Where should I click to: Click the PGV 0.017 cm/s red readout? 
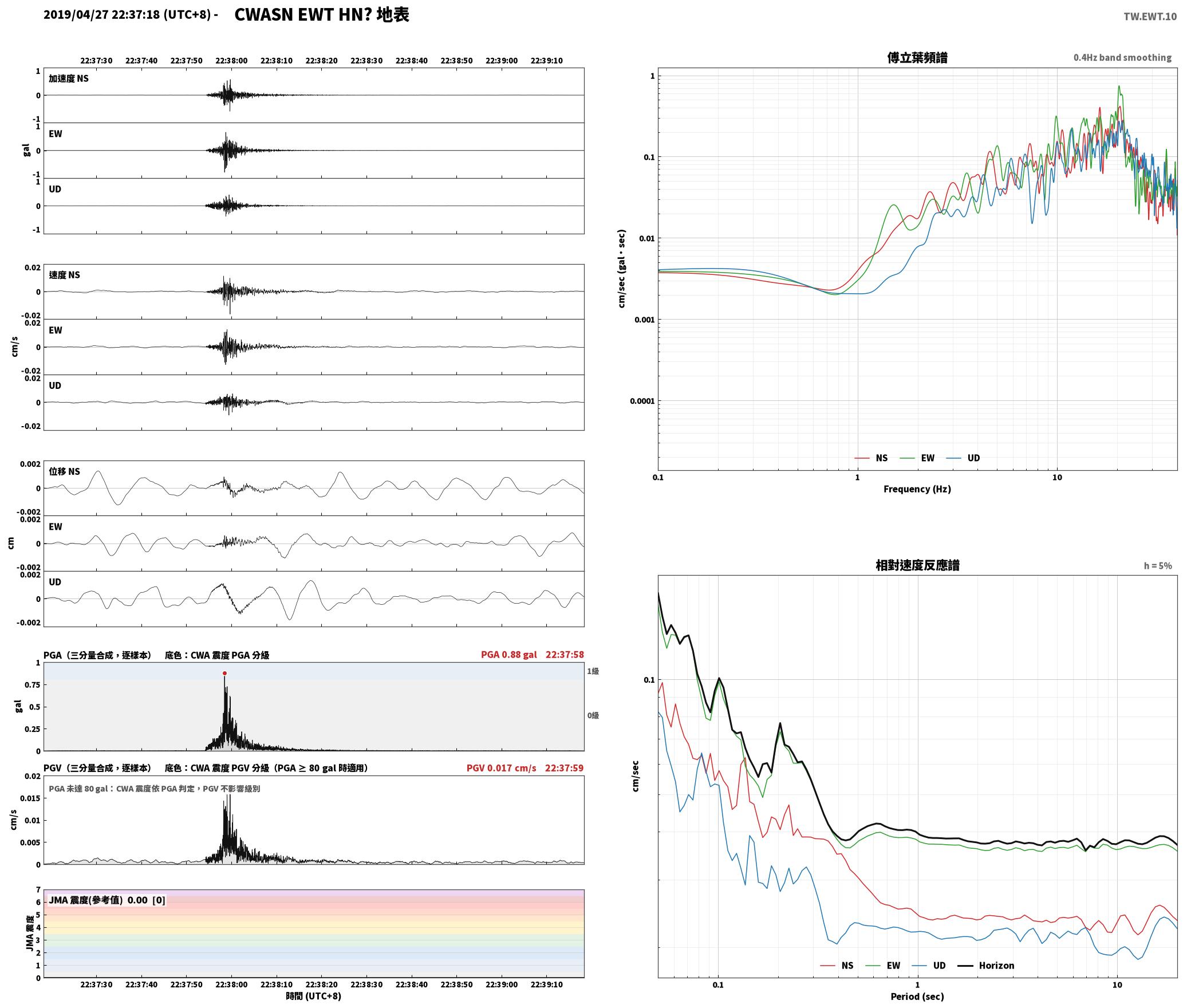[x=502, y=768]
